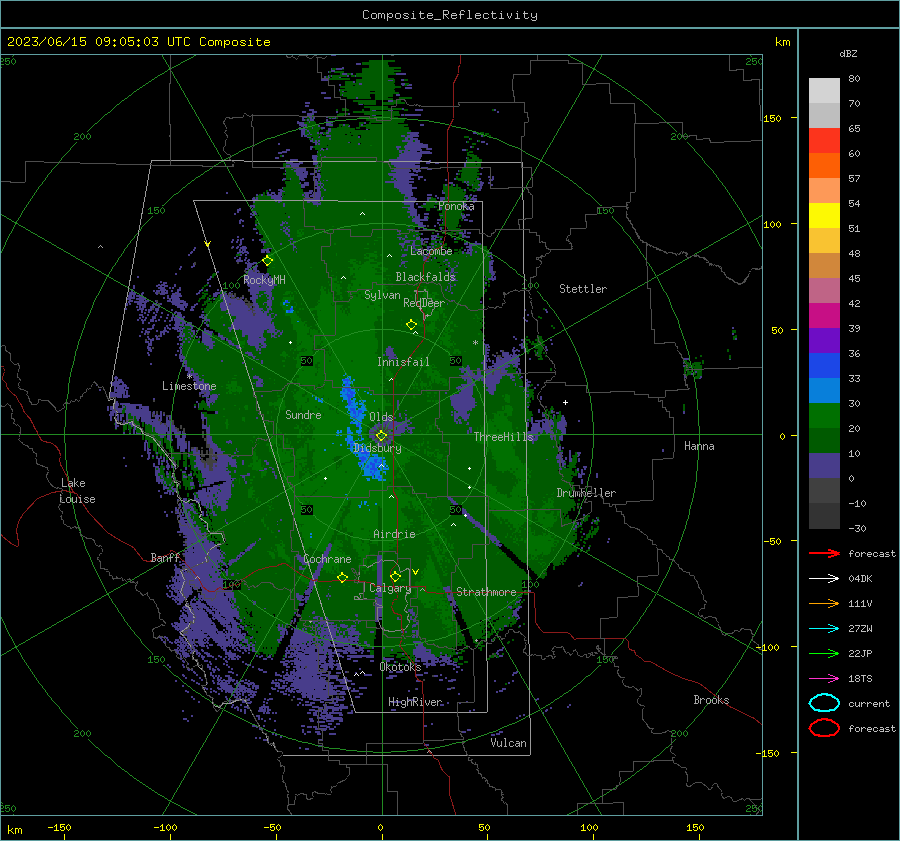Click the cyan current ellipse in legend
Image resolution: width=900 pixels, height=841 pixels.
click(824, 703)
